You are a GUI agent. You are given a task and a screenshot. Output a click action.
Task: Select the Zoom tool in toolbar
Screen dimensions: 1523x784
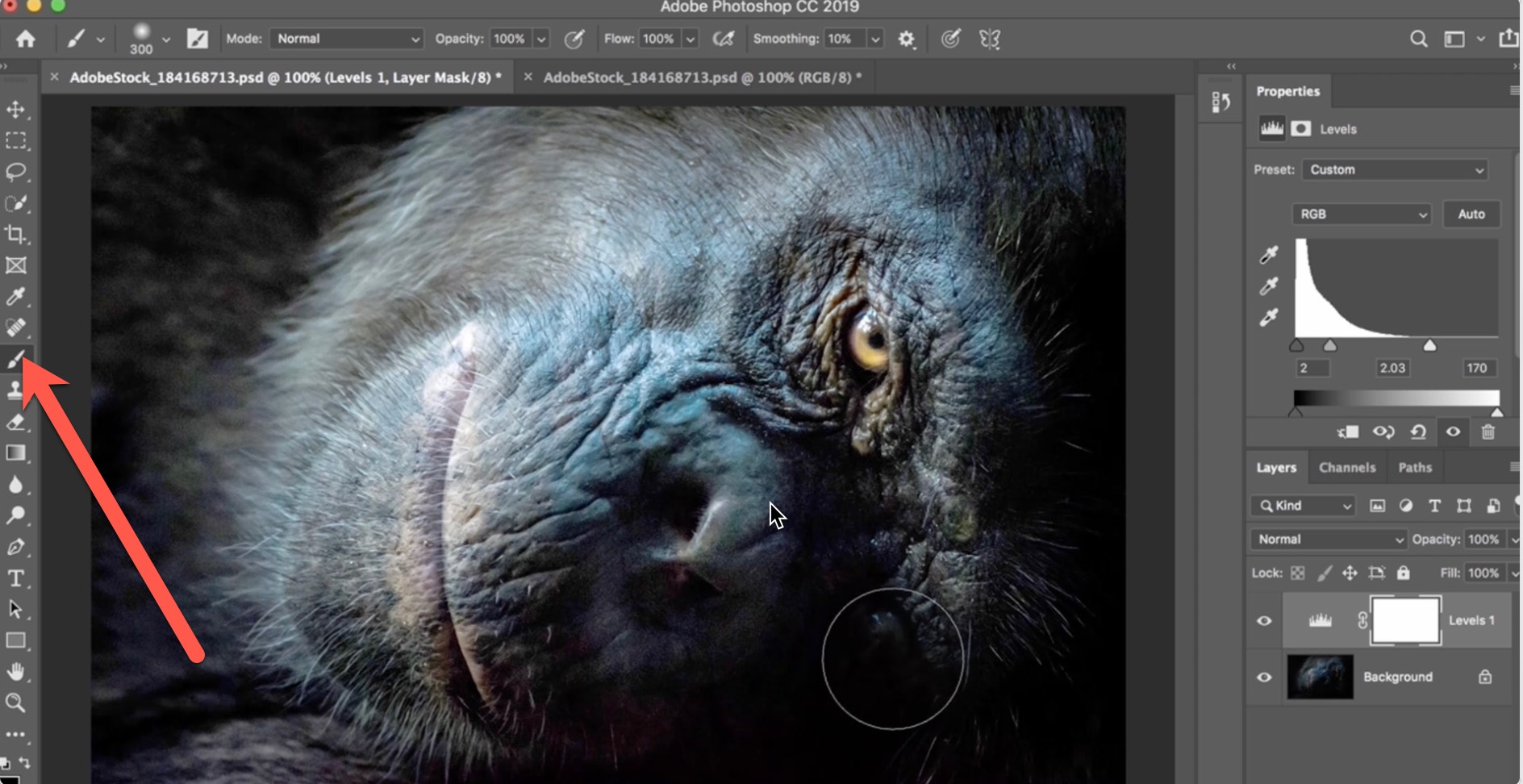15,703
